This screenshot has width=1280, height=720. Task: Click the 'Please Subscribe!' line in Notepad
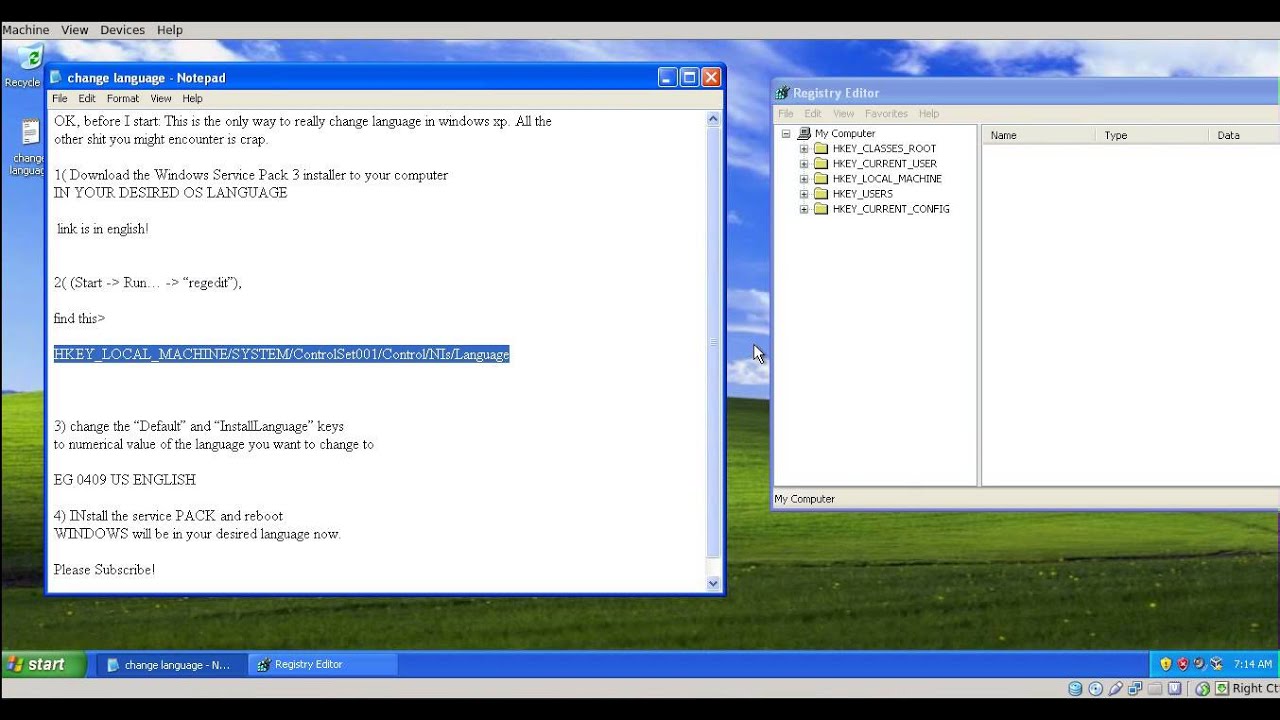coord(104,570)
